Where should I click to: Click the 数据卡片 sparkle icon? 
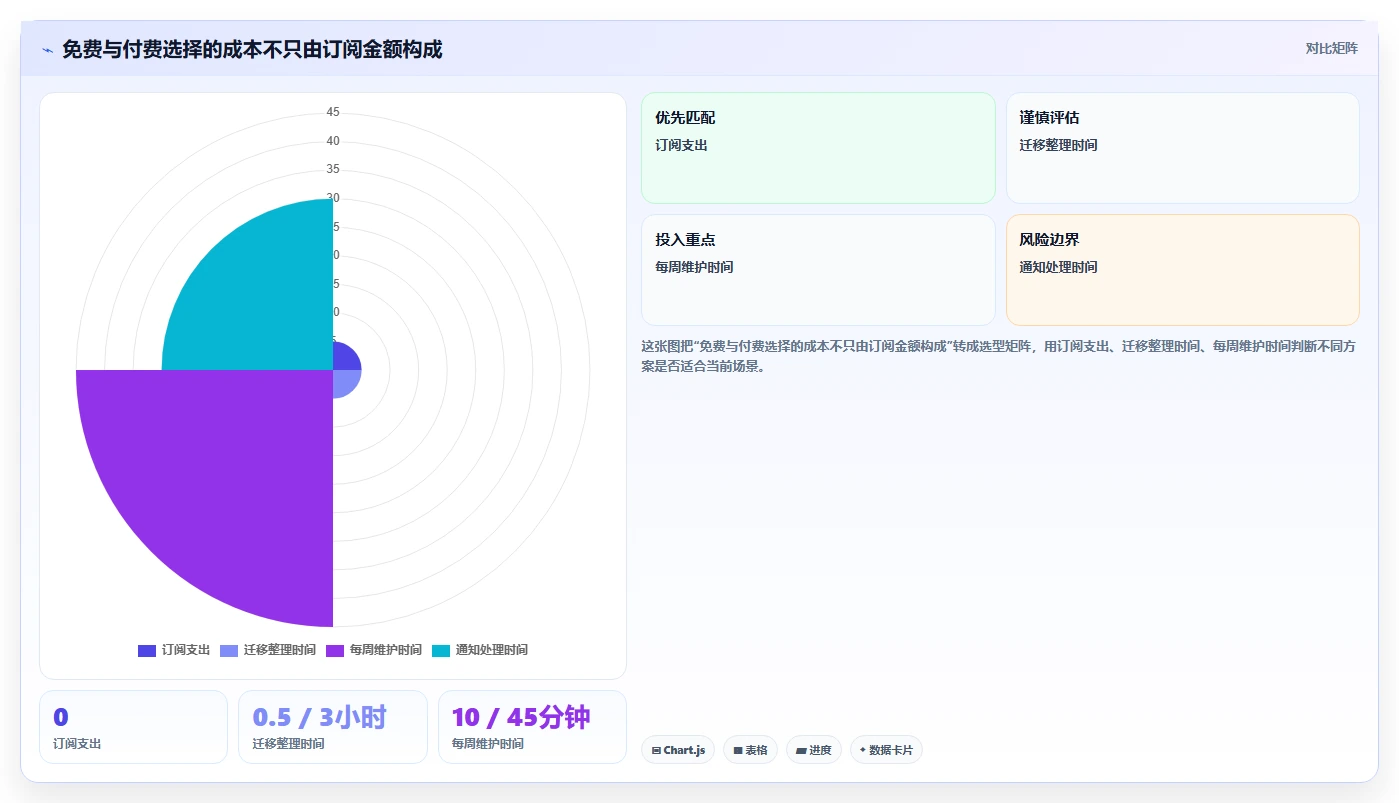click(x=863, y=750)
